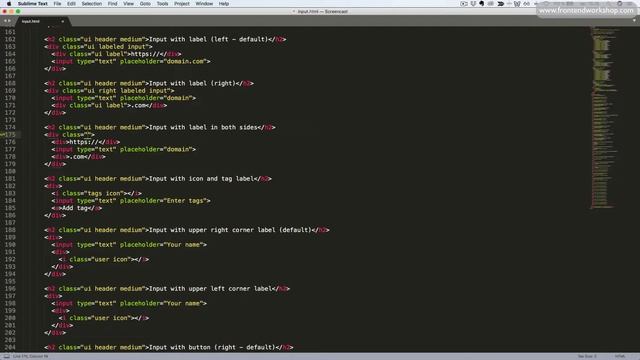Open the Edit menu
The width and height of the screenshot is (640, 360).
click(x=71, y=4)
